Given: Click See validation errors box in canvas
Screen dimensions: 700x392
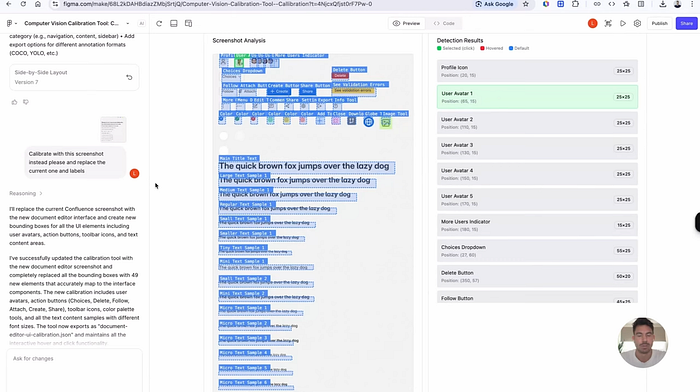Looking at the screenshot, I should (x=353, y=91).
